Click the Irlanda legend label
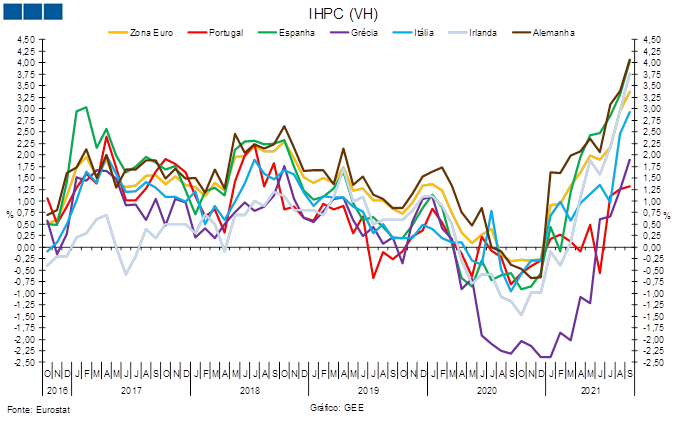 click(x=483, y=33)
